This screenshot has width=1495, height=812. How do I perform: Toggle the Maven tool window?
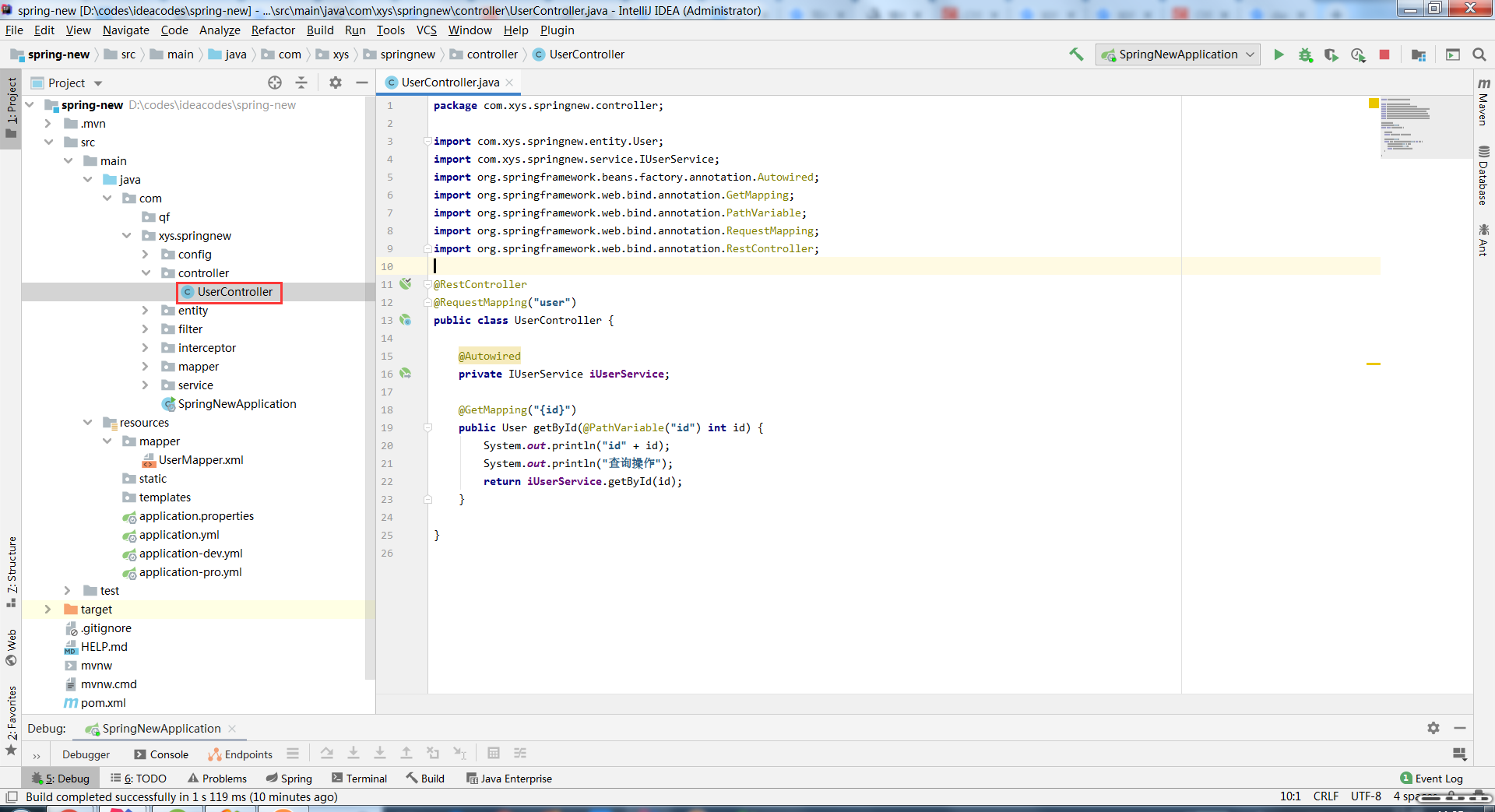pos(1483,102)
